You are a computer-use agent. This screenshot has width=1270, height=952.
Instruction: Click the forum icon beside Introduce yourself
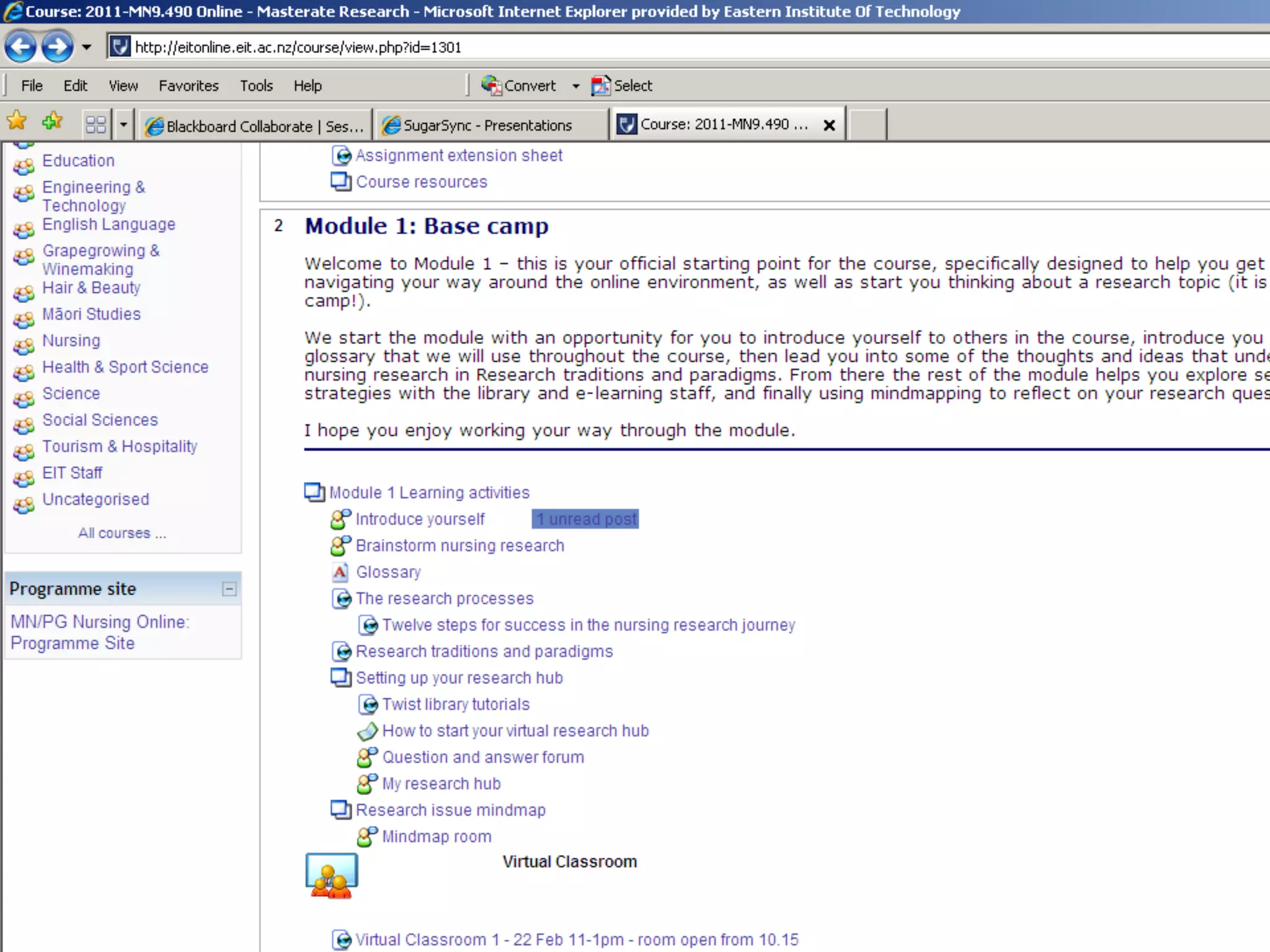pyautogui.click(x=340, y=519)
